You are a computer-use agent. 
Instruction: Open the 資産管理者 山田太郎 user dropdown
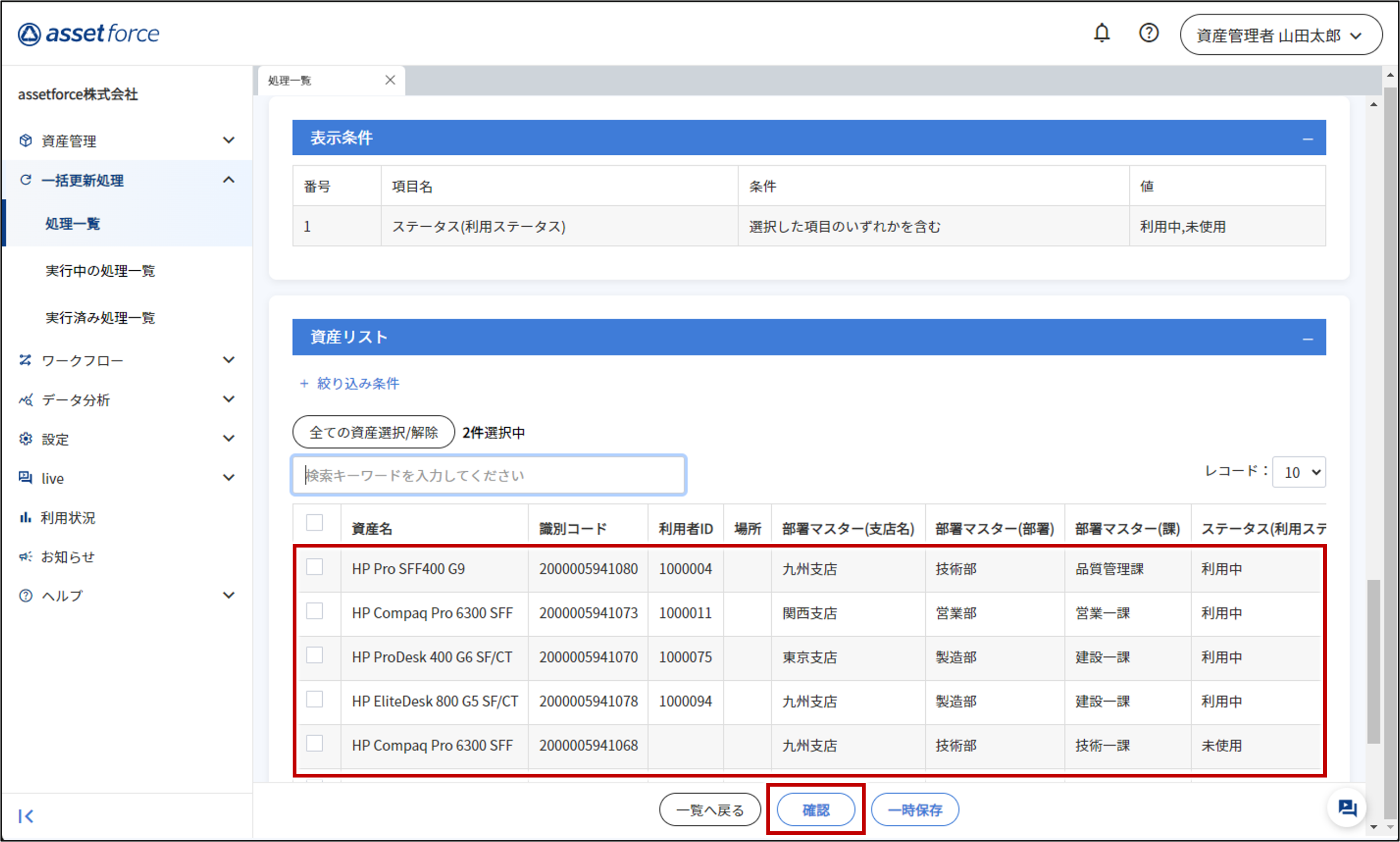[x=1280, y=35]
